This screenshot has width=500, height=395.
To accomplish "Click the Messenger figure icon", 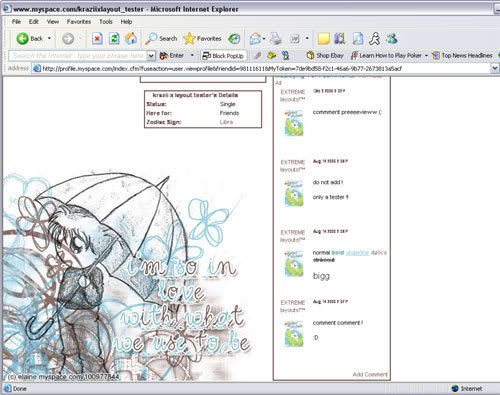I will tap(374, 39).
